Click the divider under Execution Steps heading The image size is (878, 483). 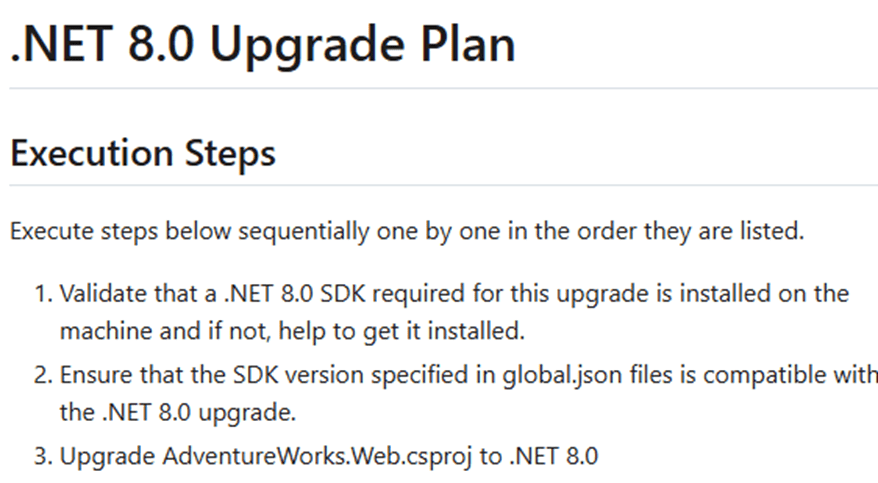(x=440, y=185)
